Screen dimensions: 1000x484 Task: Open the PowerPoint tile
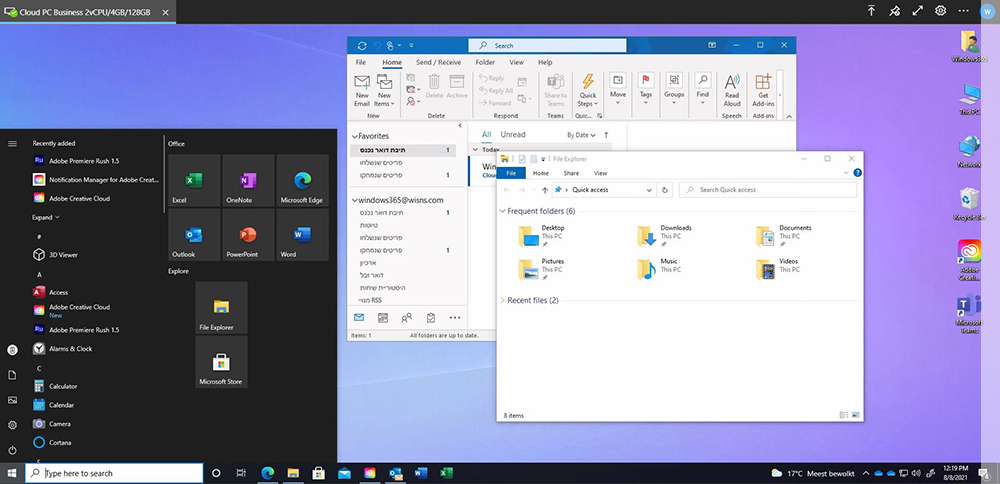pos(248,235)
